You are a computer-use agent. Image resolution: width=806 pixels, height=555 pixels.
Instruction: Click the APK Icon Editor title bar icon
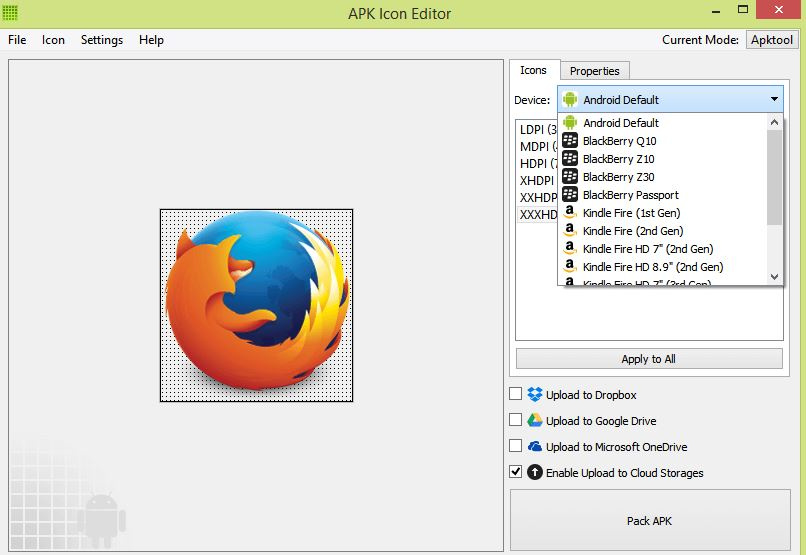pos(10,13)
